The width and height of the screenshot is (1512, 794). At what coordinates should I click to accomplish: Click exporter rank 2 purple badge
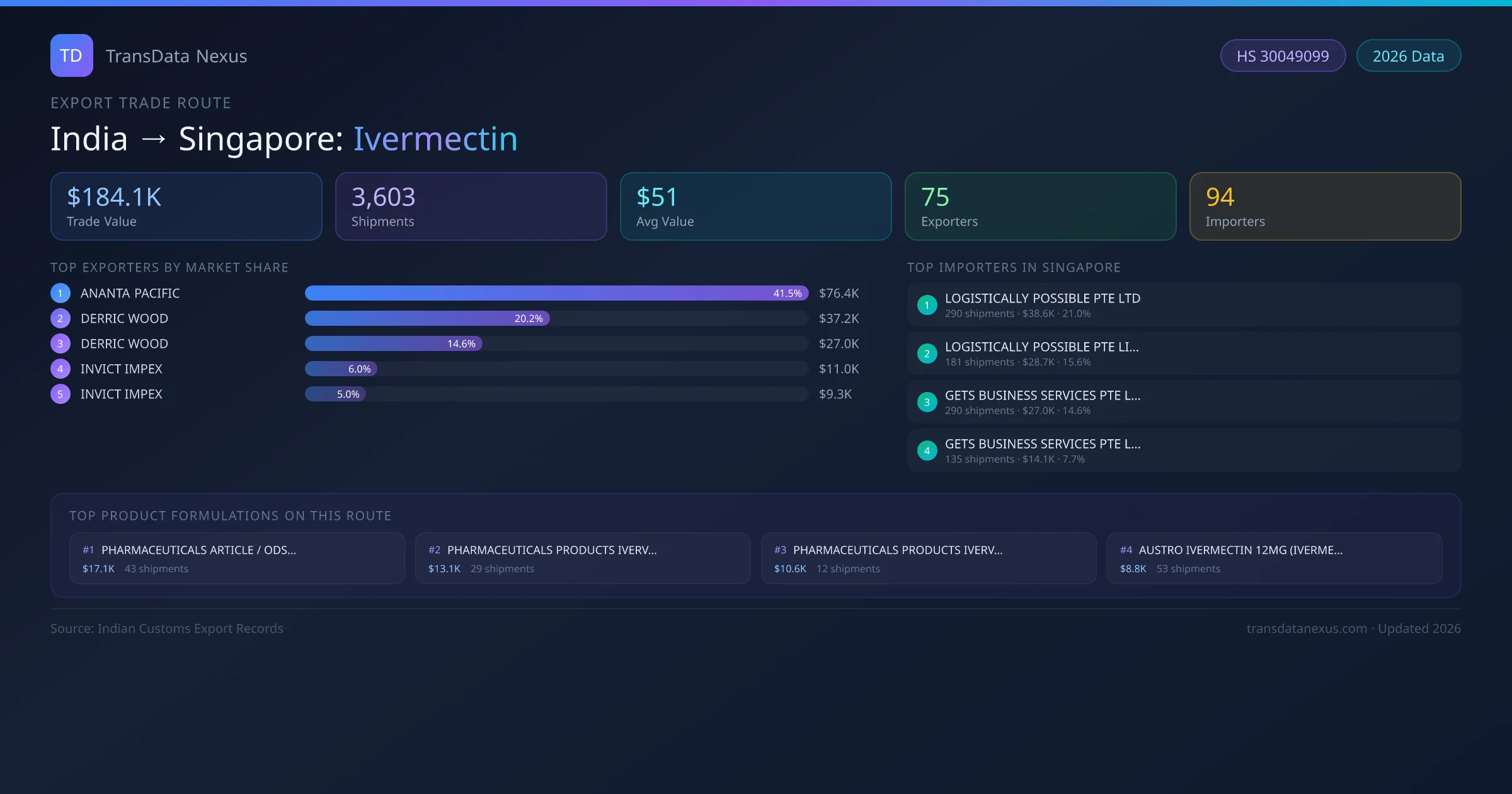click(x=60, y=318)
